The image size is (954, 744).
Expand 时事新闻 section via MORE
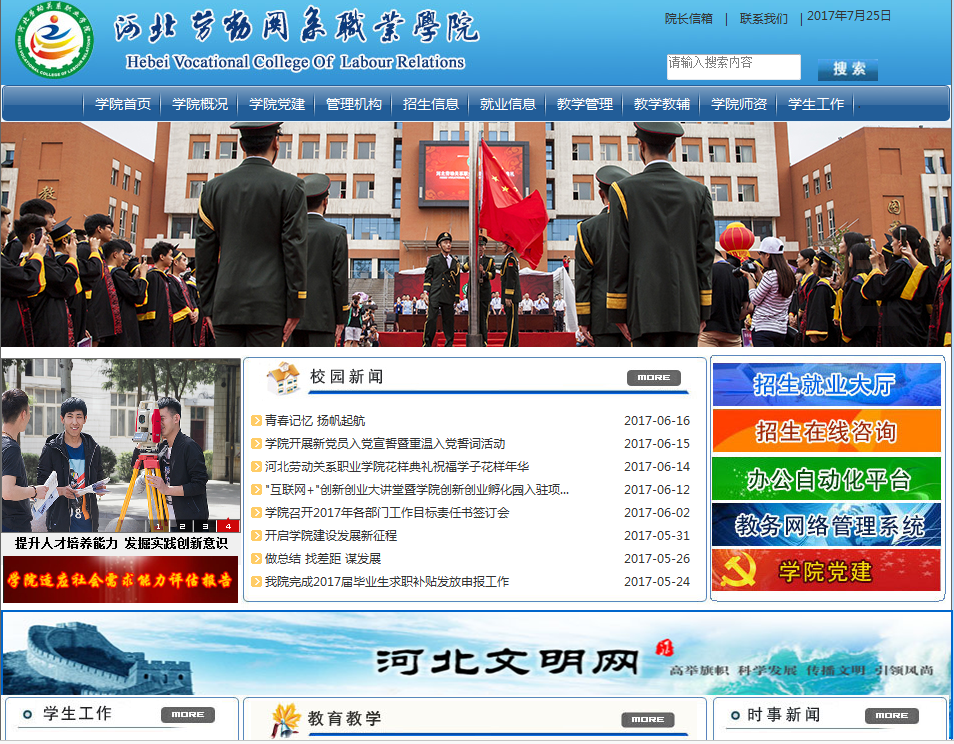(891, 716)
